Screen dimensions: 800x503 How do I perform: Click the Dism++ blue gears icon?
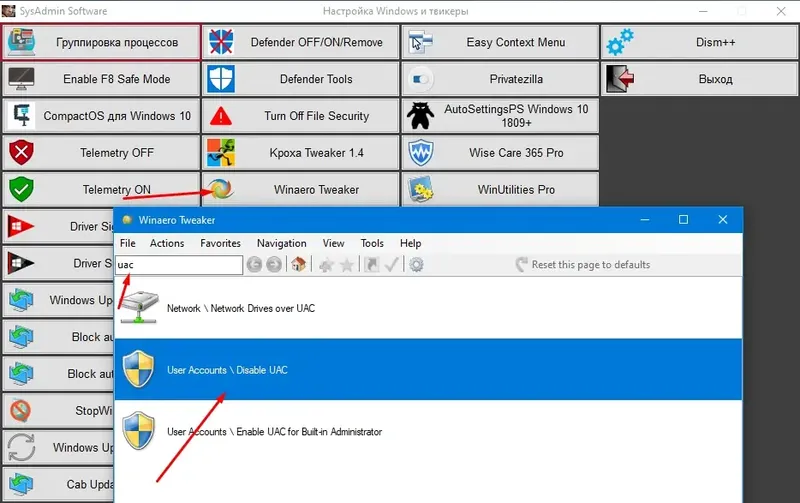pos(620,42)
